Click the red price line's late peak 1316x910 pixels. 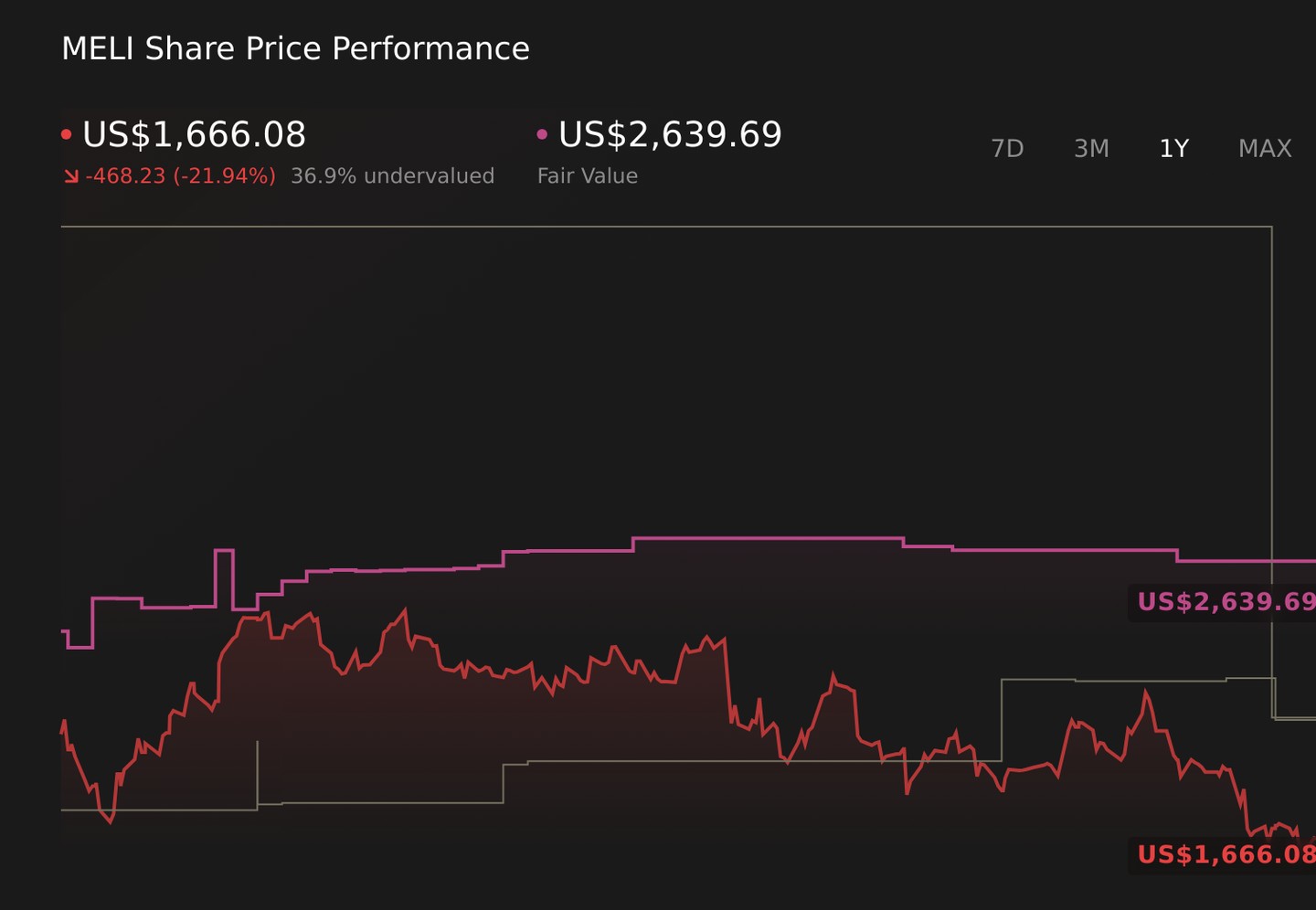tap(1145, 694)
